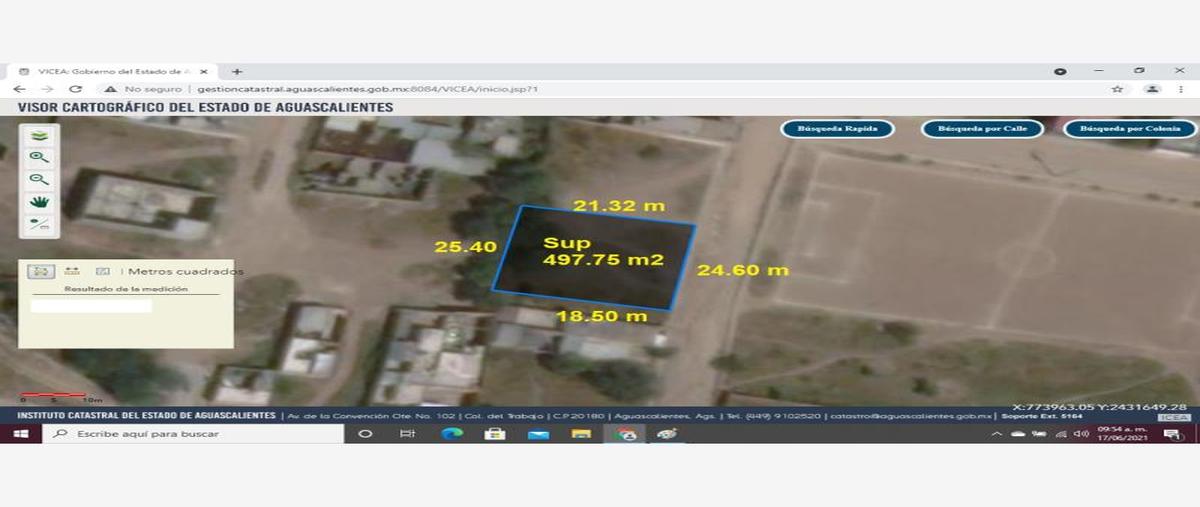Open Búsqueda Rápida search

coord(837,129)
